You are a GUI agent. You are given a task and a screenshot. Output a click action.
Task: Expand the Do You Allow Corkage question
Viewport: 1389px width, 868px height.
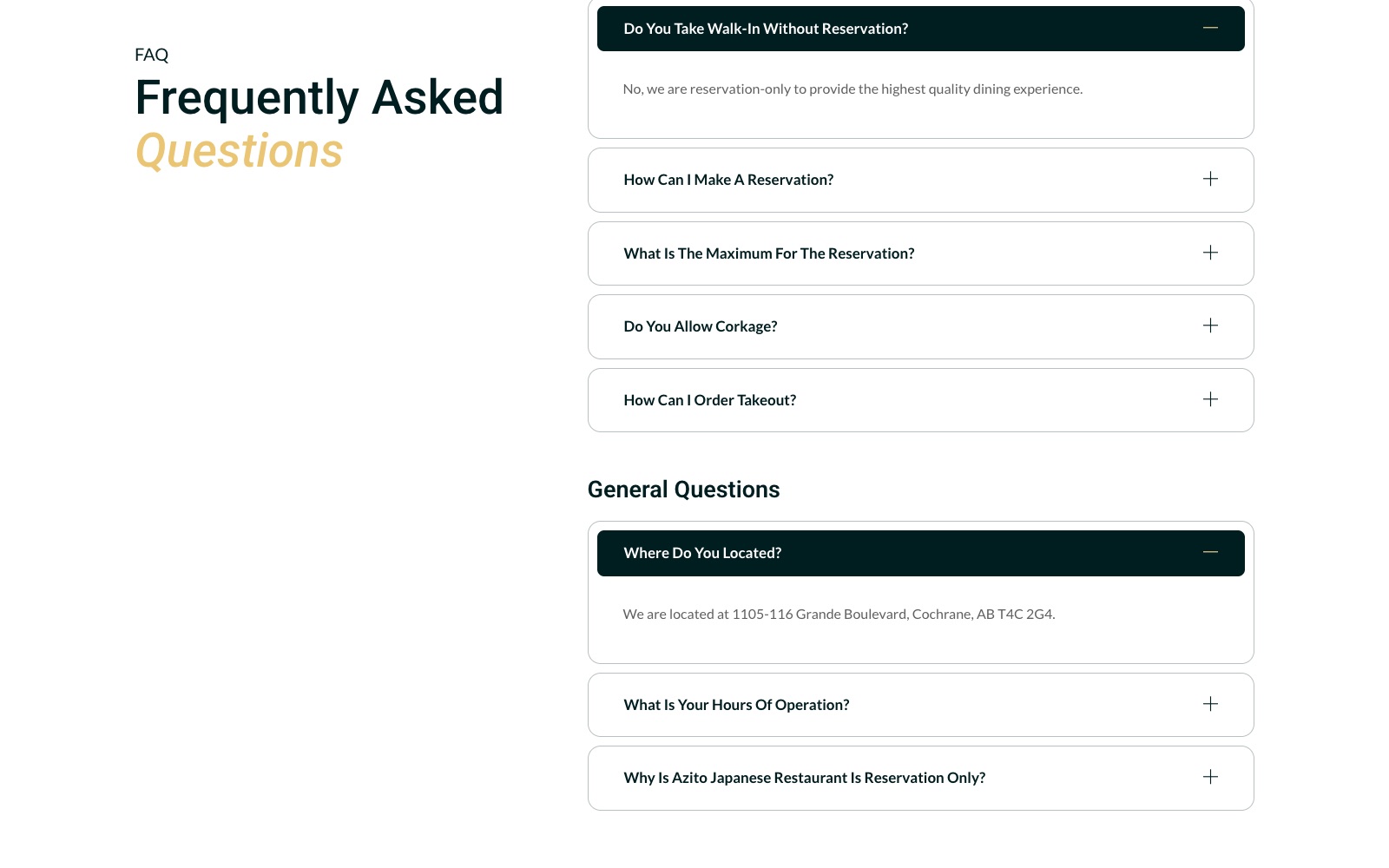[920, 326]
